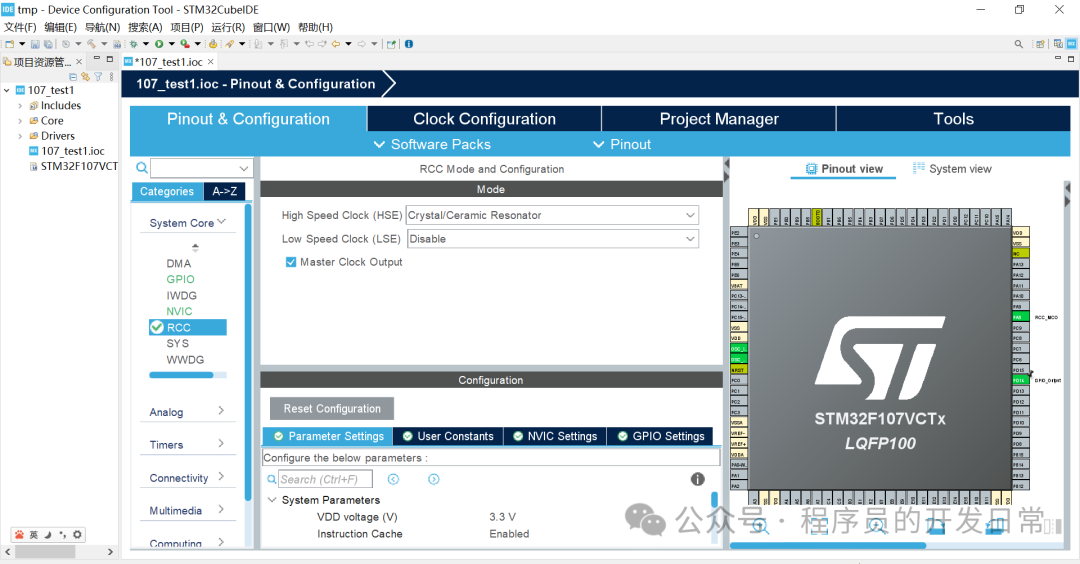
Task: Click the pinout view horizontal scrollbar
Action: 827,545
